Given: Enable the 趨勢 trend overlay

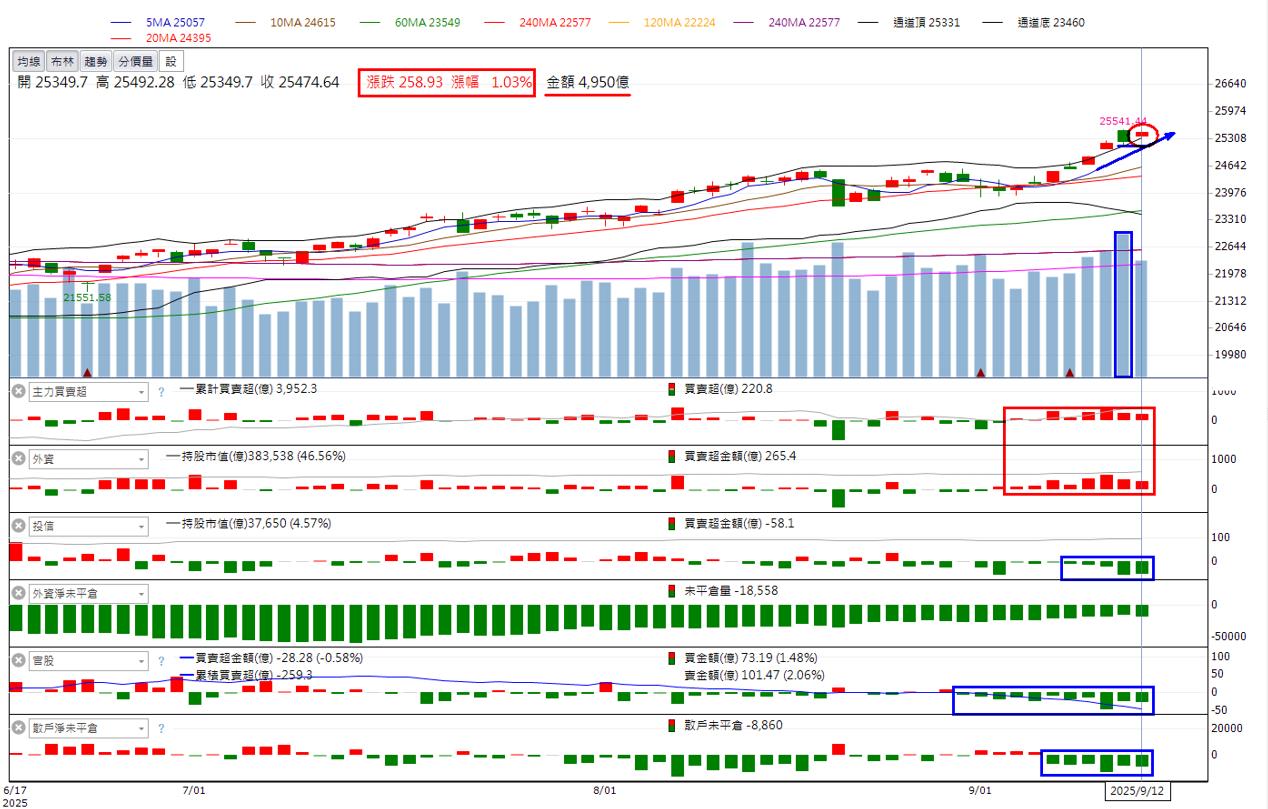Looking at the screenshot, I should tap(95, 62).
